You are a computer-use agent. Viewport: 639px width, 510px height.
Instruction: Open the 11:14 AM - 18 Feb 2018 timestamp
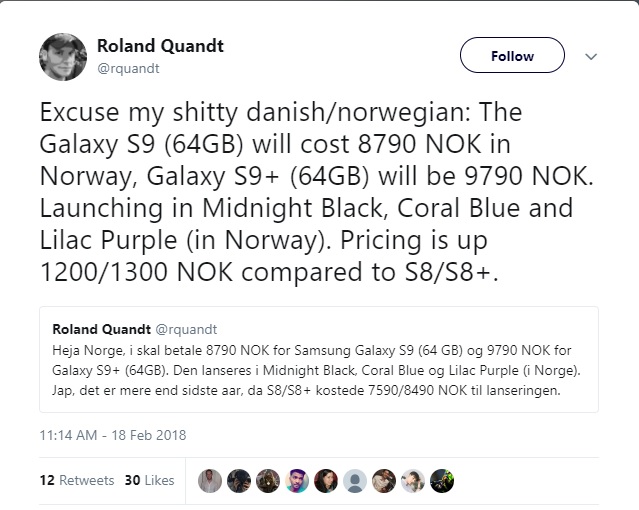pos(113,435)
